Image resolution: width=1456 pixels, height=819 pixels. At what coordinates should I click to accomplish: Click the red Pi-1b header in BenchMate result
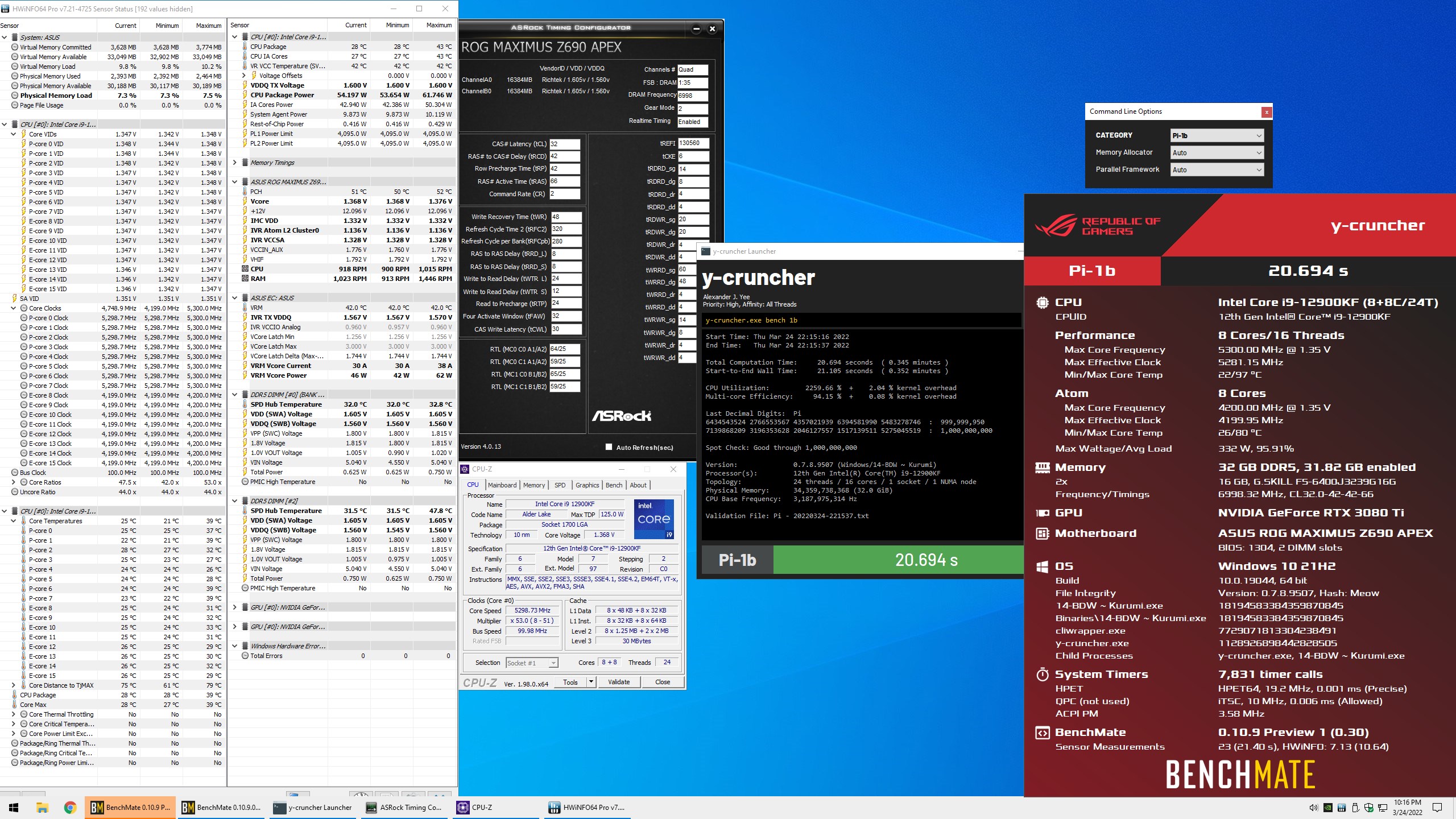1092,271
